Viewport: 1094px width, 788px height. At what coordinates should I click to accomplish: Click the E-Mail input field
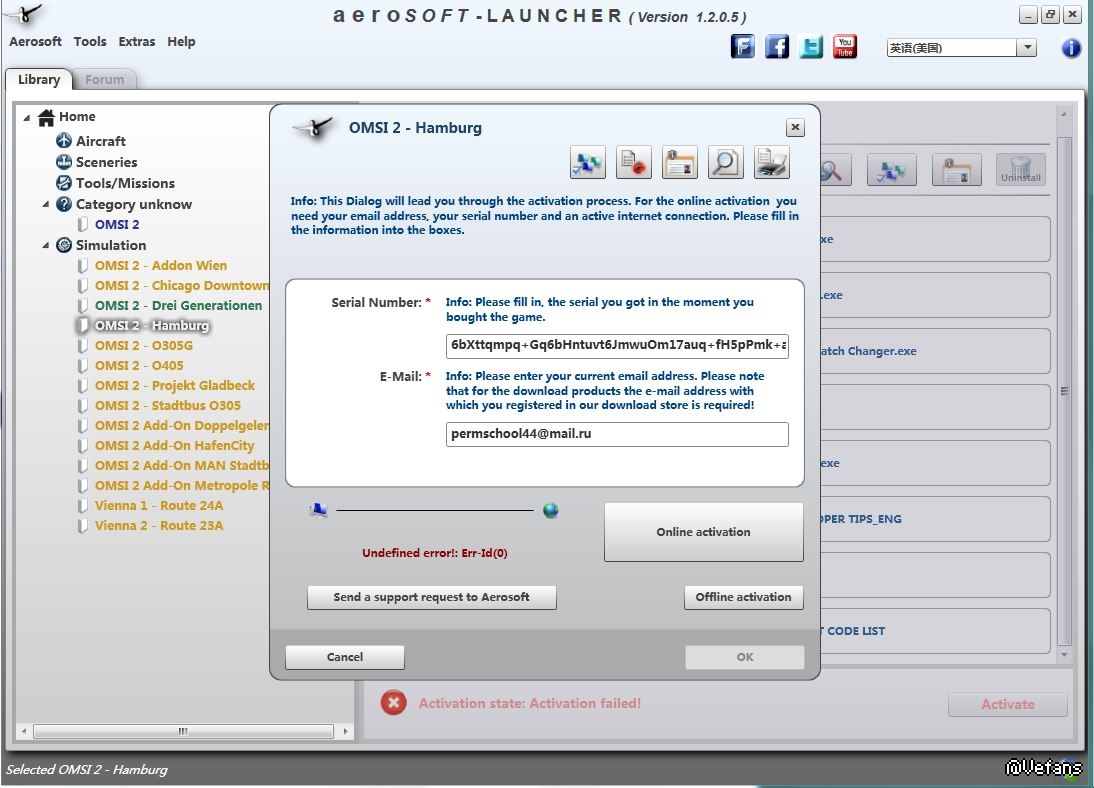click(617, 434)
